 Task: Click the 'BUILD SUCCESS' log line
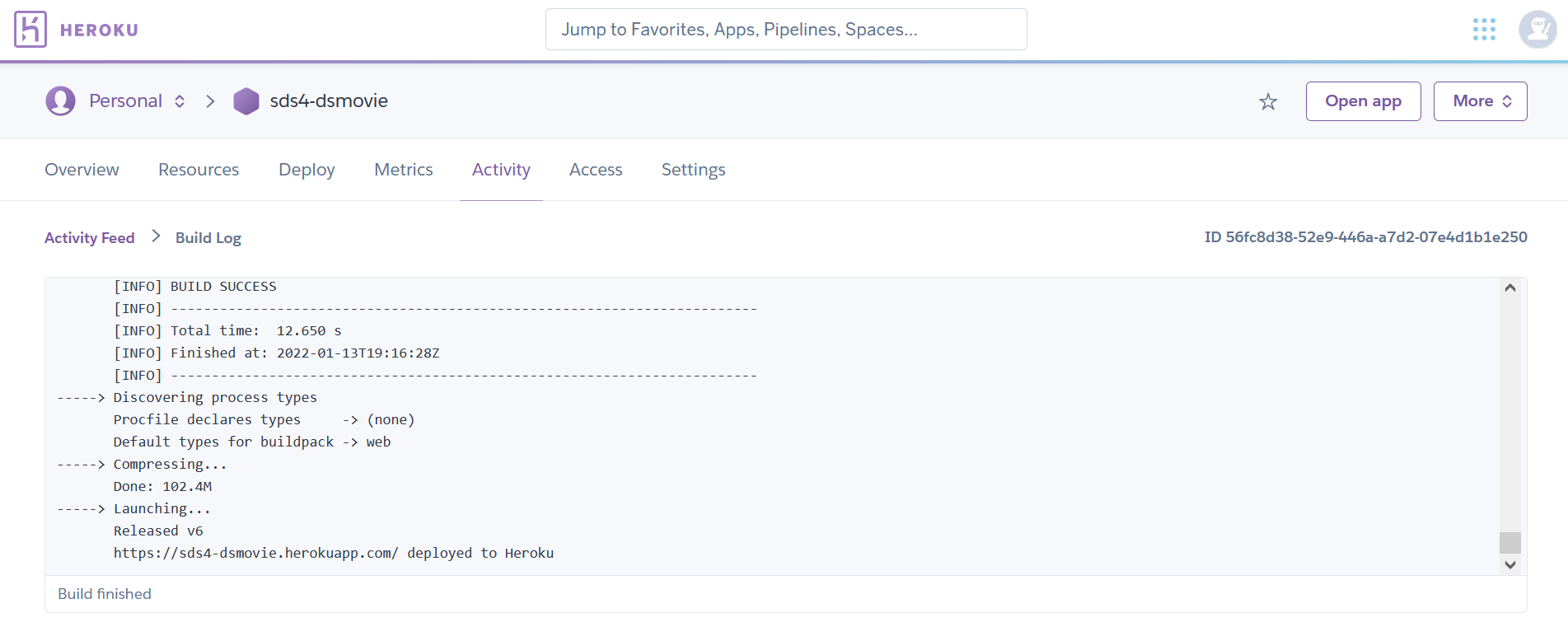pyautogui.click(x=195, y=287)
